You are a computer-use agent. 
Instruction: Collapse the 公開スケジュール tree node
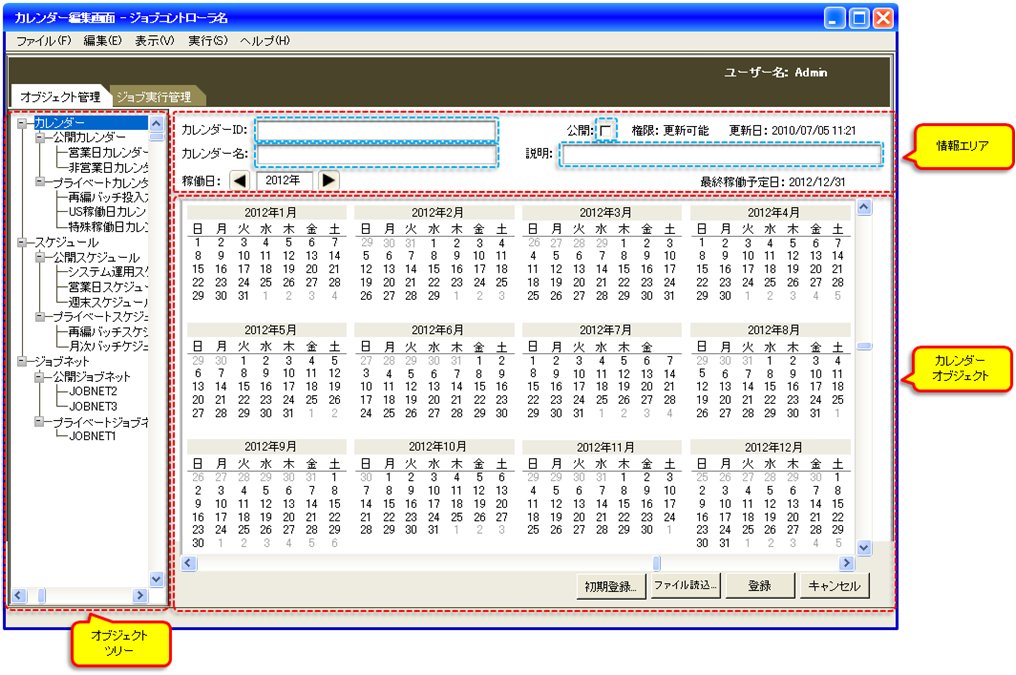coord(40,257)
